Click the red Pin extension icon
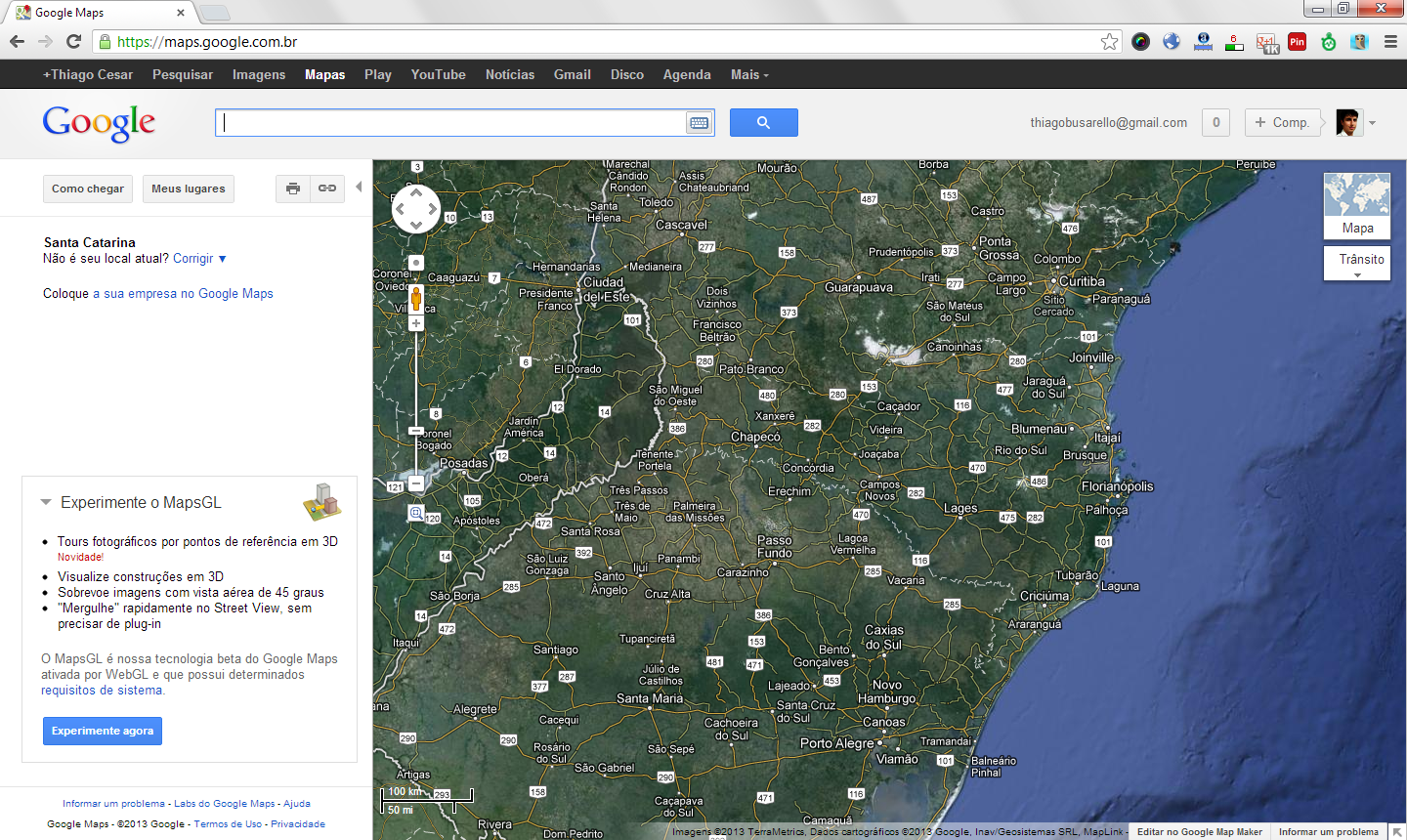1407x840 pixels. coord(1297,41)
